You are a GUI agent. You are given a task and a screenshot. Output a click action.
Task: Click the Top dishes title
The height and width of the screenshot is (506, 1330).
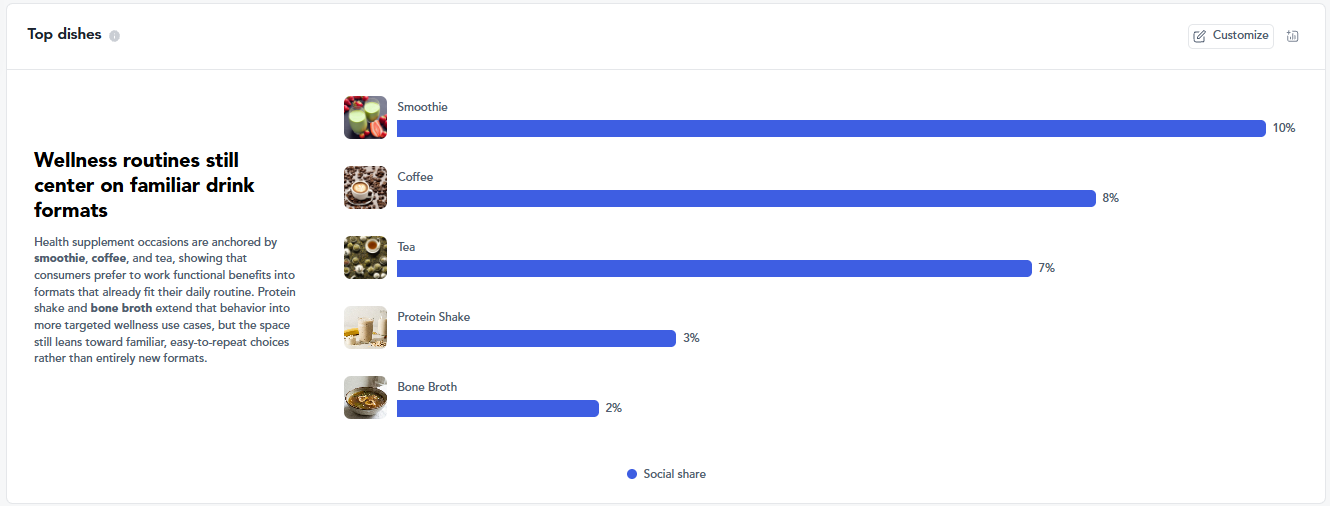64,34
